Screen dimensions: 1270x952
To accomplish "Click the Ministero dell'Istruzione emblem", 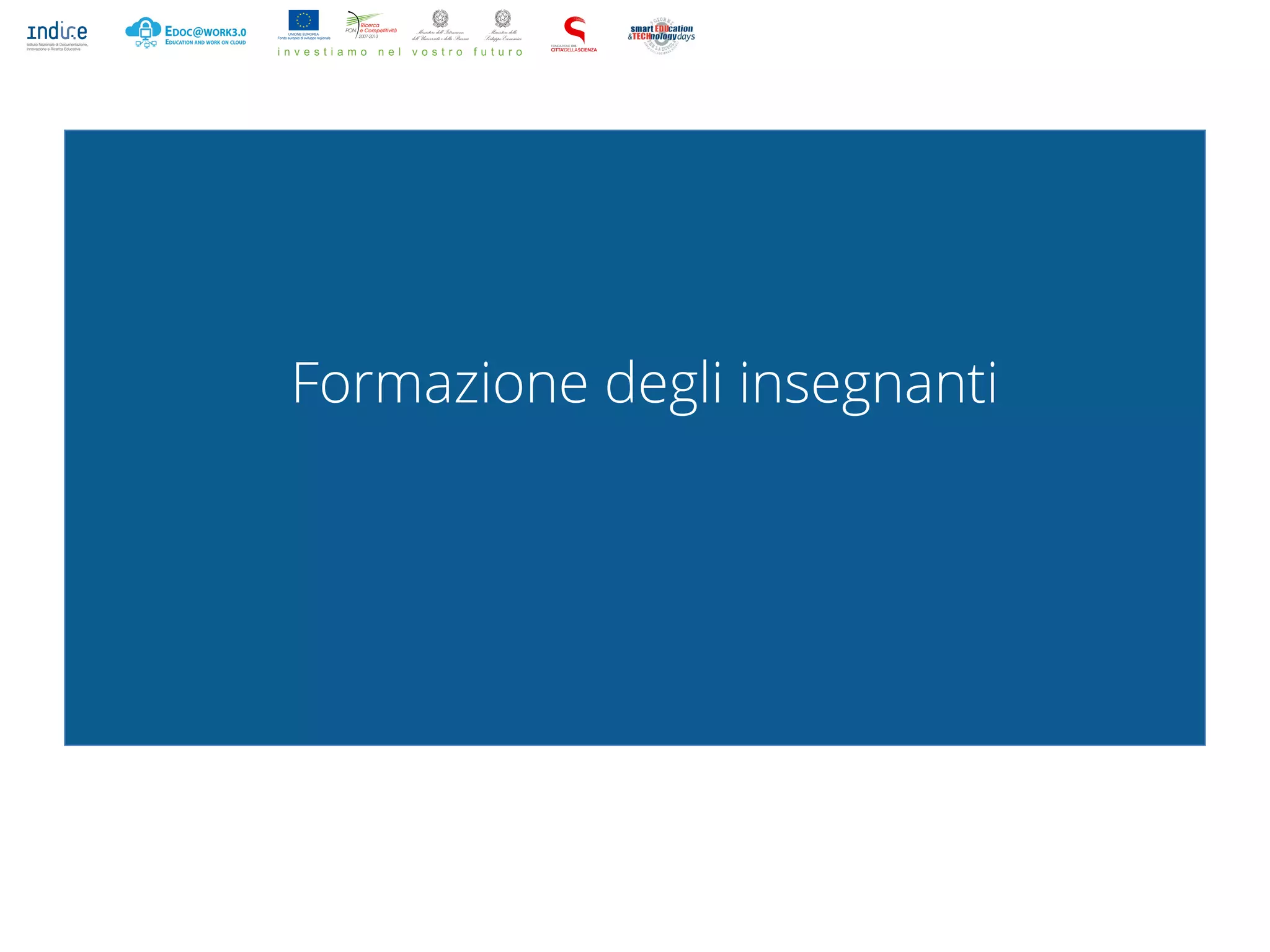I will click(440, 25).
